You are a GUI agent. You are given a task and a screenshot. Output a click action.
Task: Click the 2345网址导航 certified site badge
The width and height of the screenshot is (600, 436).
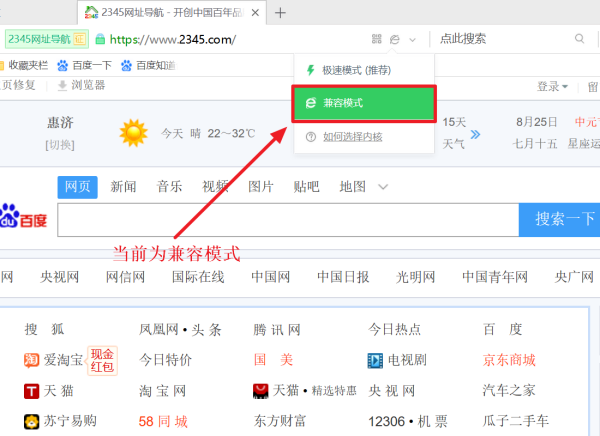tap(47, 39)
